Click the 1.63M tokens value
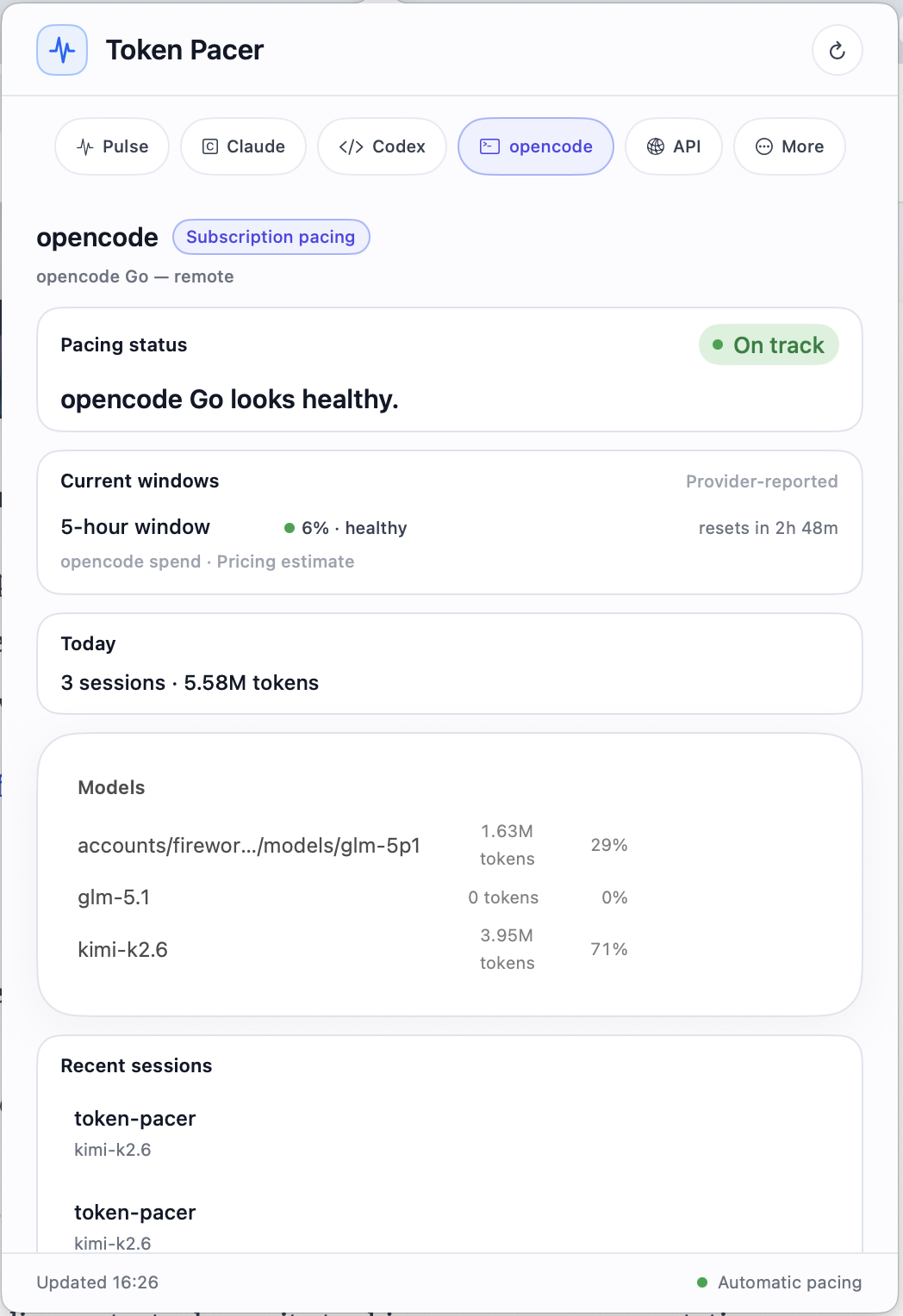 (x=507, y=845)
